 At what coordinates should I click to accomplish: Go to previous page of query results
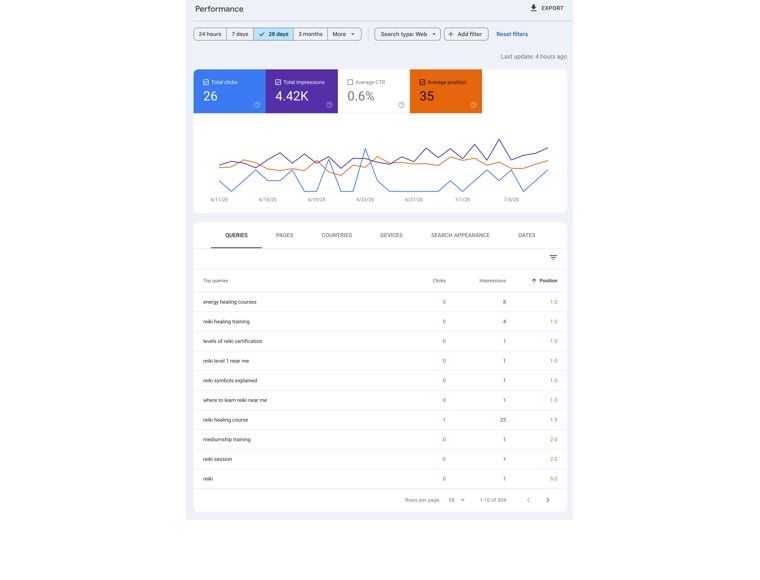[x=528, y=500]
